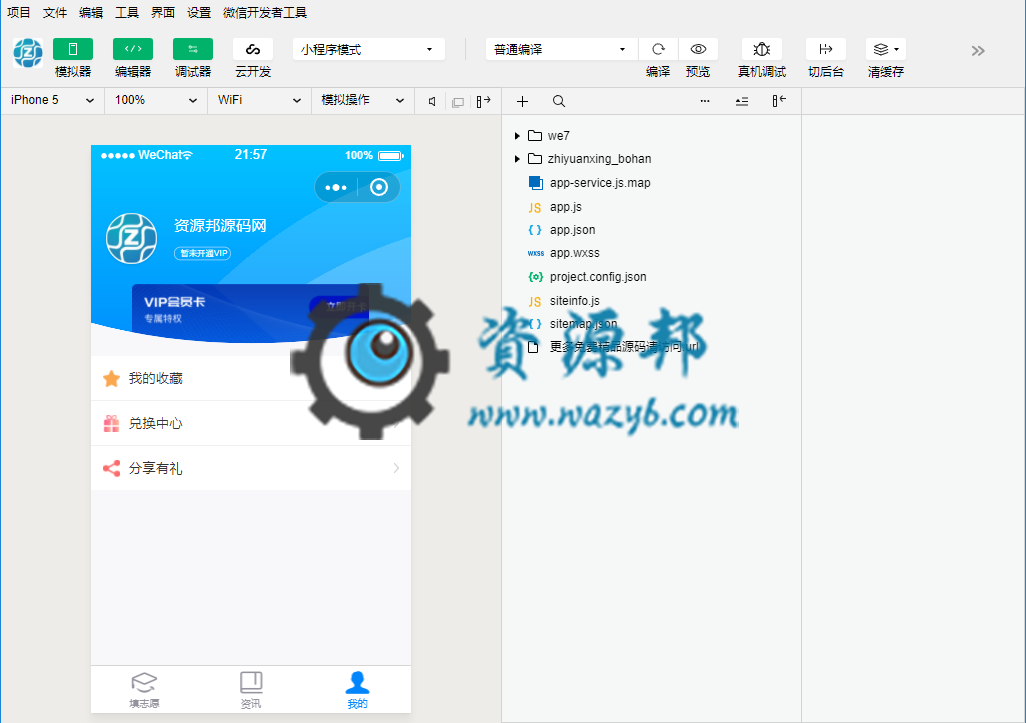Show more toolbar items via double chevron
The image size is (1026, 723).
tap(978, 51)
